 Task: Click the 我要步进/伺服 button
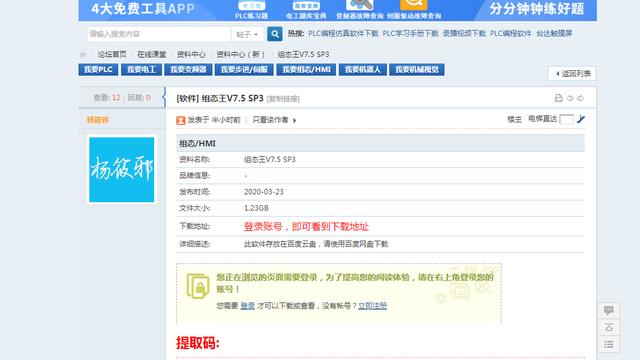244,69
